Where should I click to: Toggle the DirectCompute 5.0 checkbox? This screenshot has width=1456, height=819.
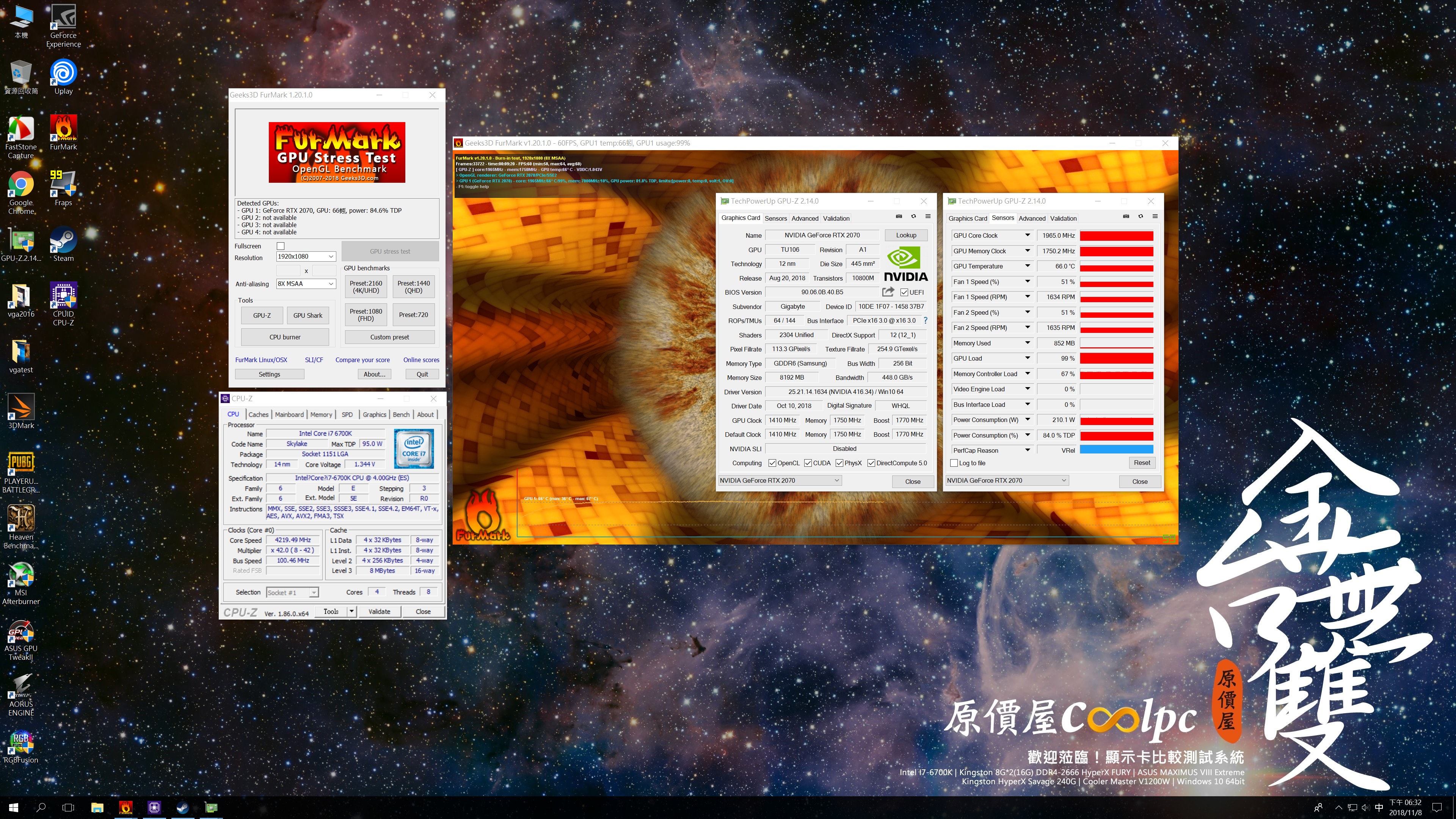[871, 463]
